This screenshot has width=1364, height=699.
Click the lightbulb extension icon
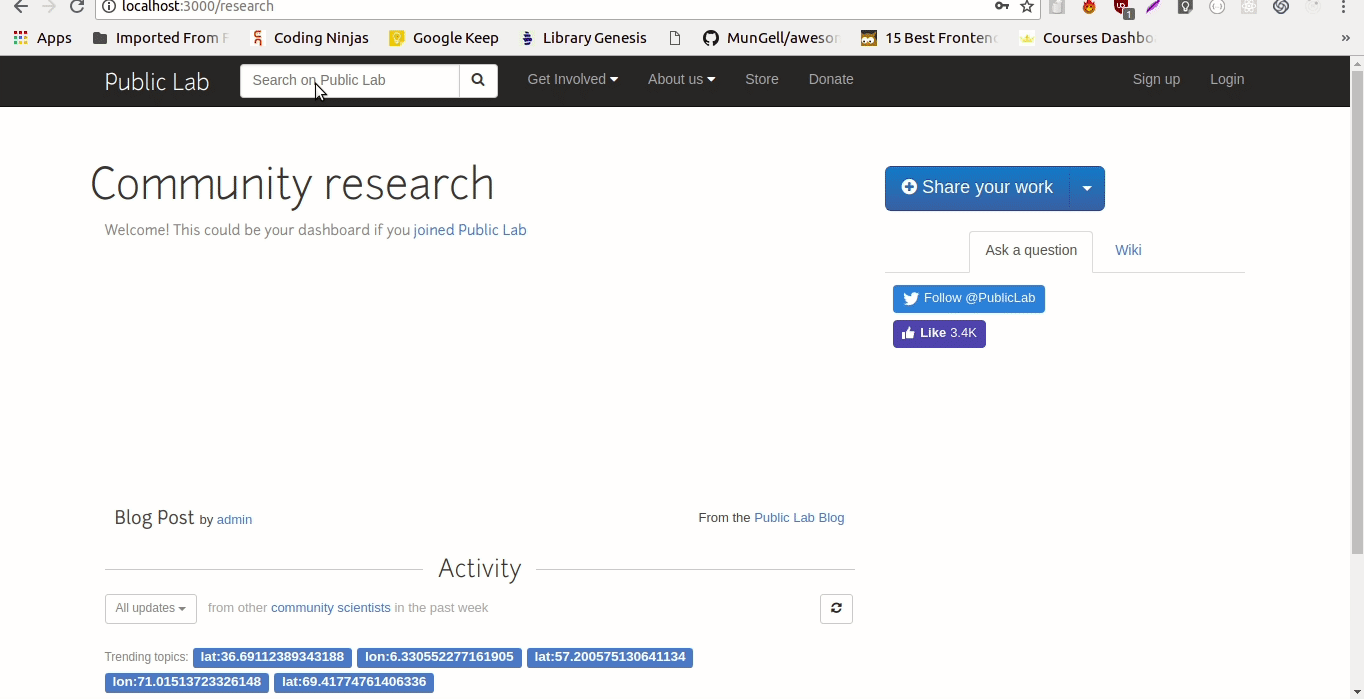(x=1185, y=7)
